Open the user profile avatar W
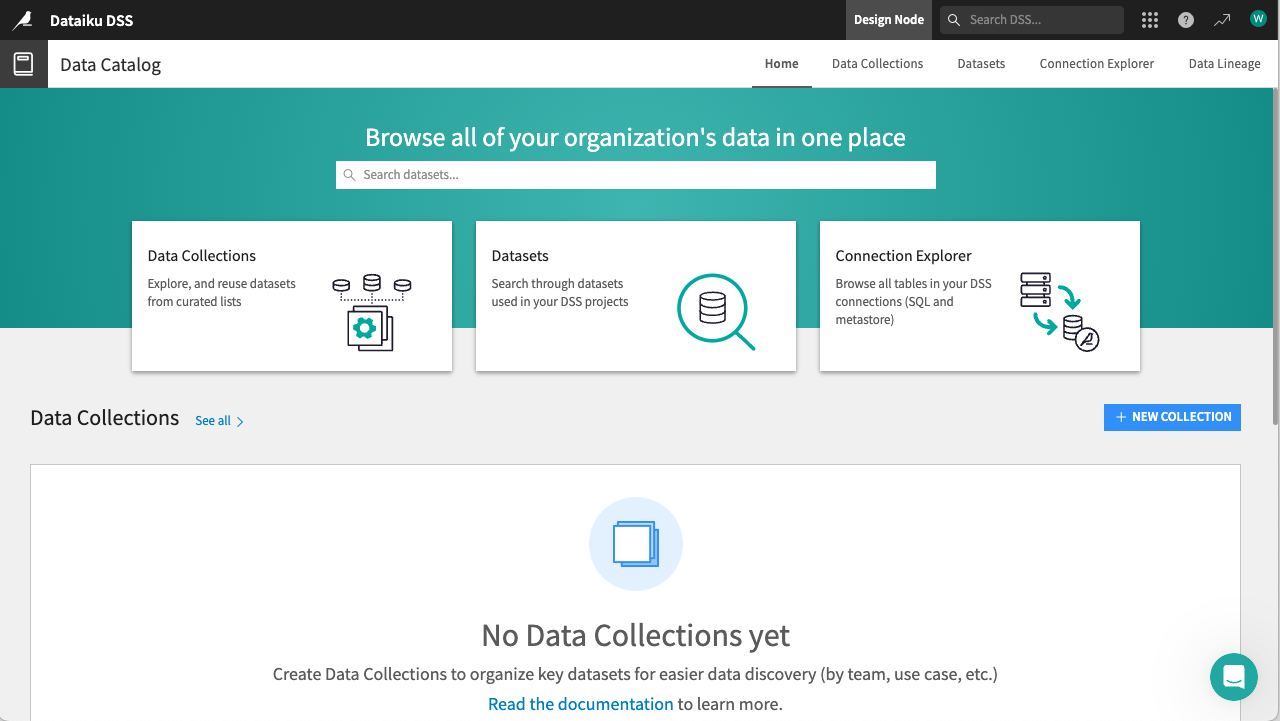The height and width of the screenshot is (721, 1280). click(1258, 19)
